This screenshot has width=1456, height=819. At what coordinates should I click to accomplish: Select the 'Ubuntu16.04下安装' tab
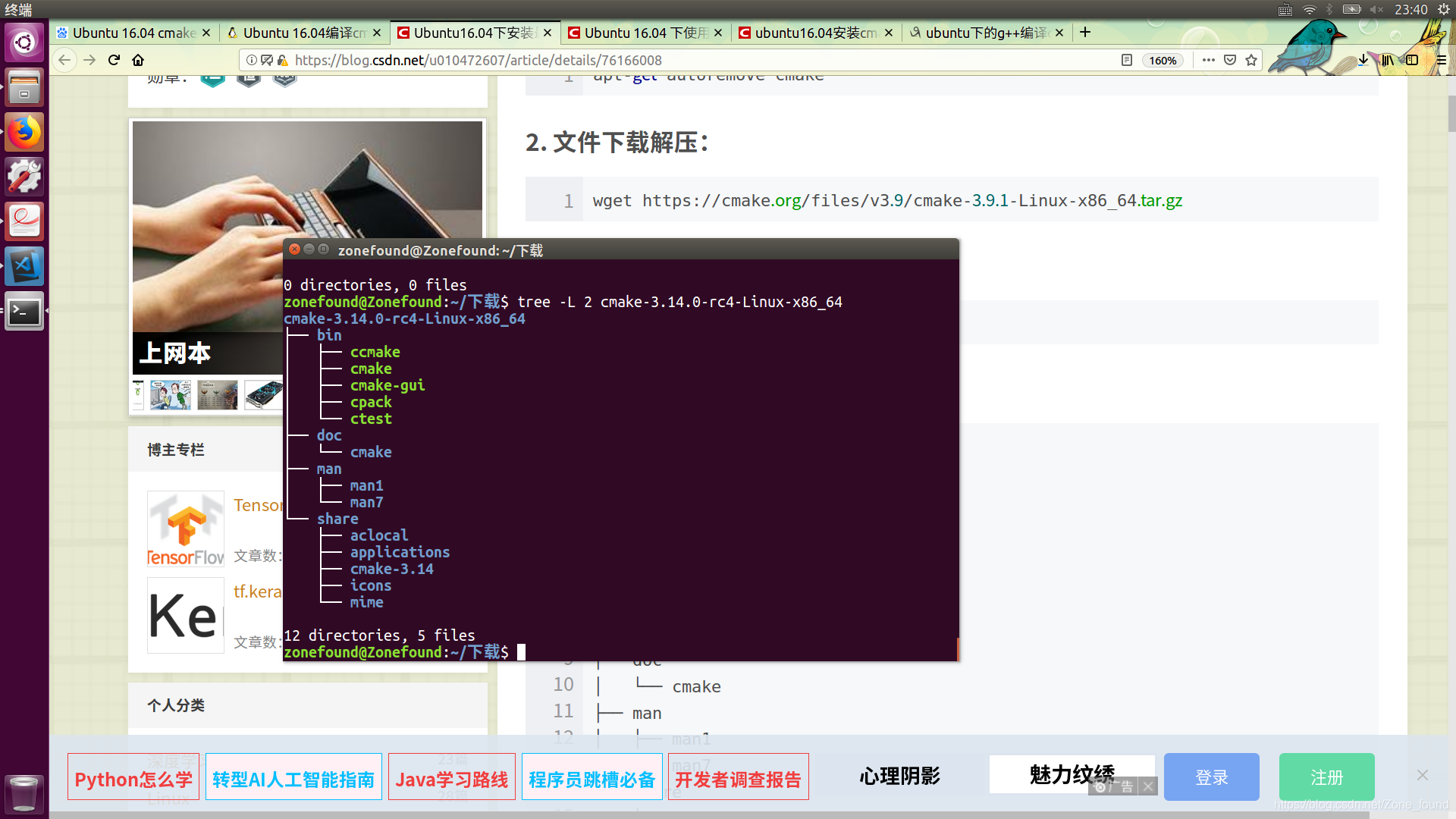tap(475, 33)
